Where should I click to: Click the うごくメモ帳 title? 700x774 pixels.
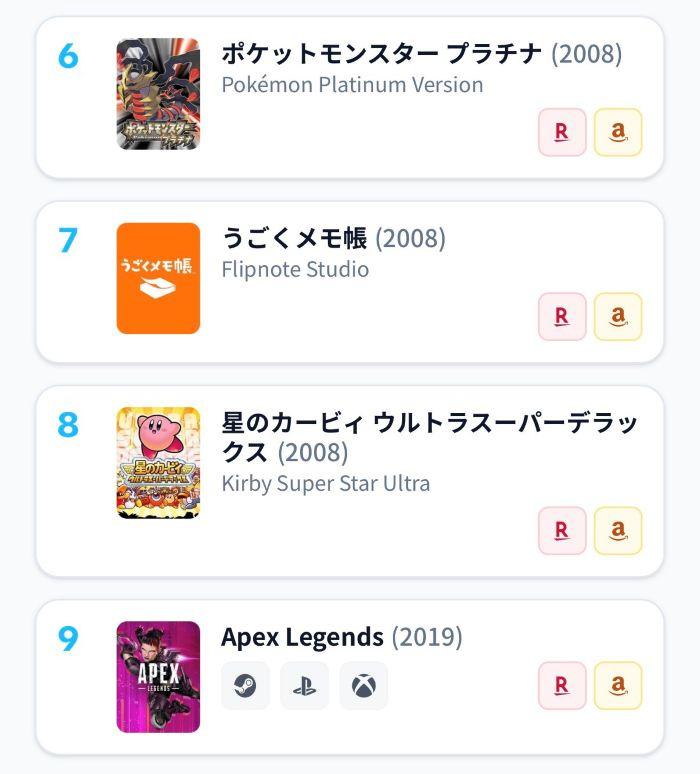coord(294,238)
